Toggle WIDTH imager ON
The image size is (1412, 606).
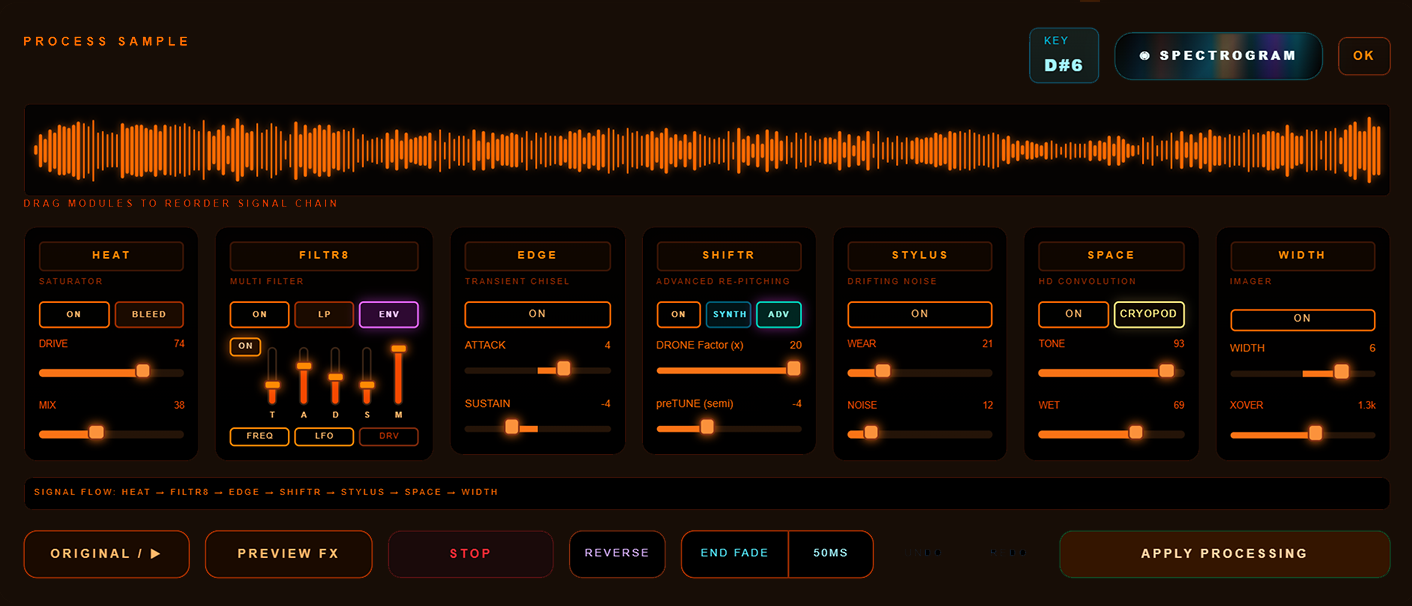tap(1302, 319)
